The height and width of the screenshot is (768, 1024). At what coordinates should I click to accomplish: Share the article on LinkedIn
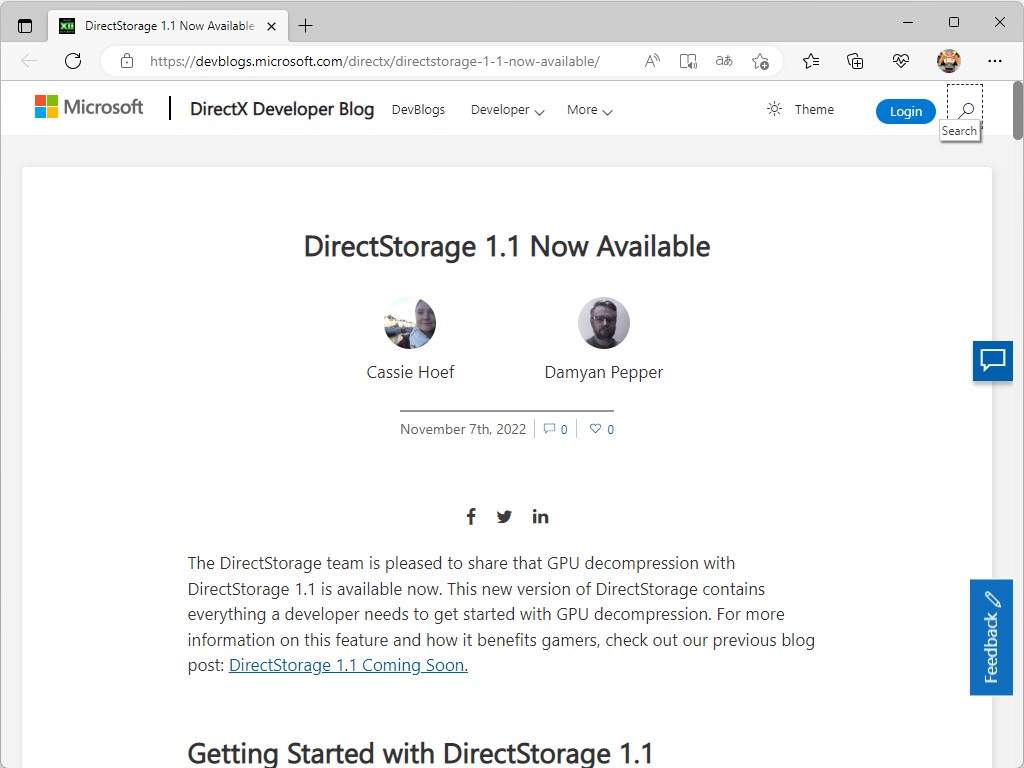point(540,516)
